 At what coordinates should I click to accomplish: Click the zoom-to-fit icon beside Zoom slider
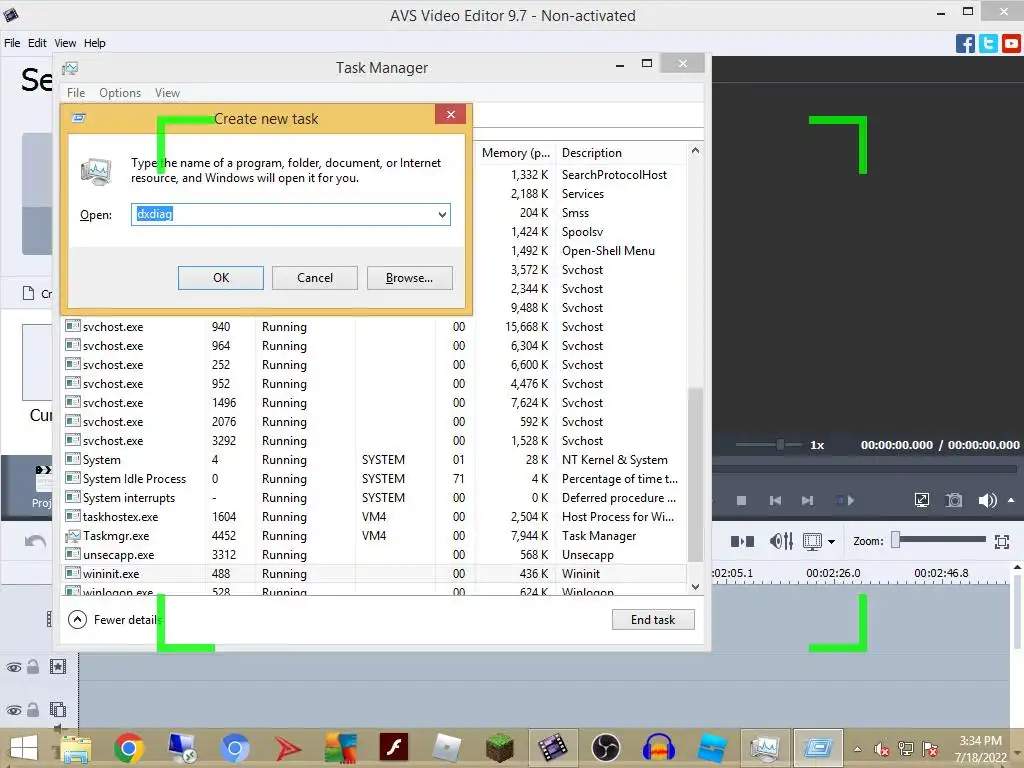(x=1002, y=541)
